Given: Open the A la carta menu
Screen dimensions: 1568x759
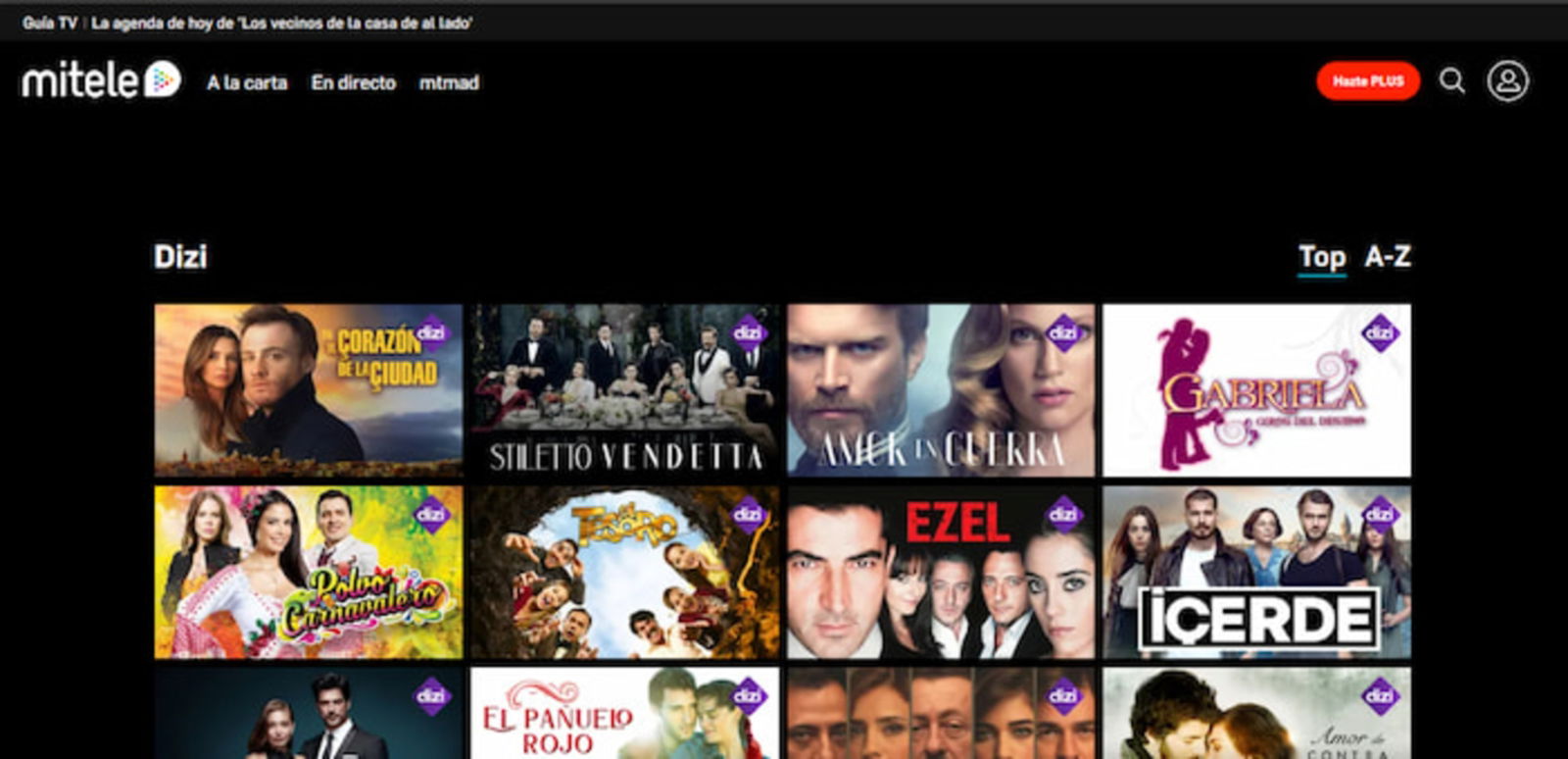Looking at the screenshot, I should (x=247, y=83).
